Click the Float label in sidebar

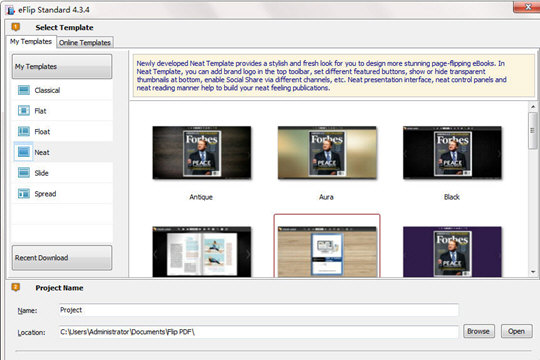[x=42, y=132]
